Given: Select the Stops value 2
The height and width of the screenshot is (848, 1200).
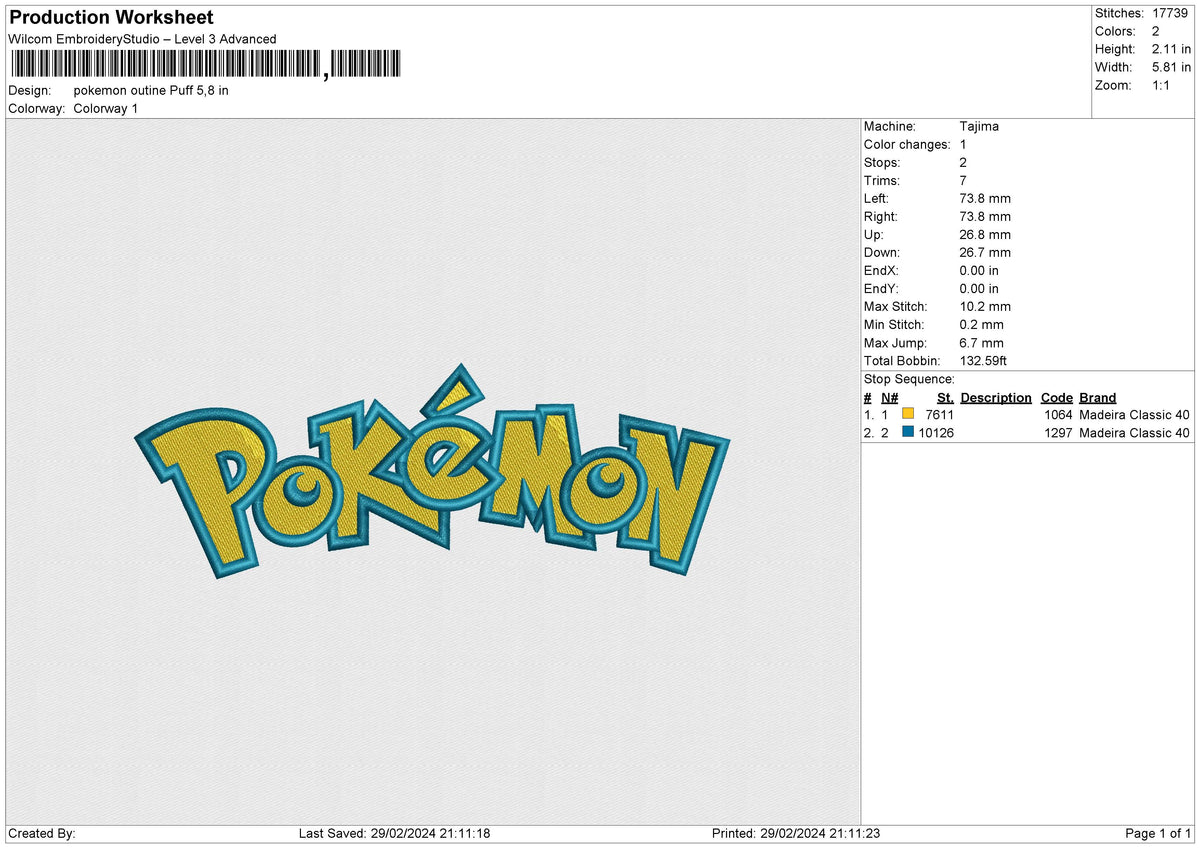Looking at the screenshot, I should (x=963, y=162).
